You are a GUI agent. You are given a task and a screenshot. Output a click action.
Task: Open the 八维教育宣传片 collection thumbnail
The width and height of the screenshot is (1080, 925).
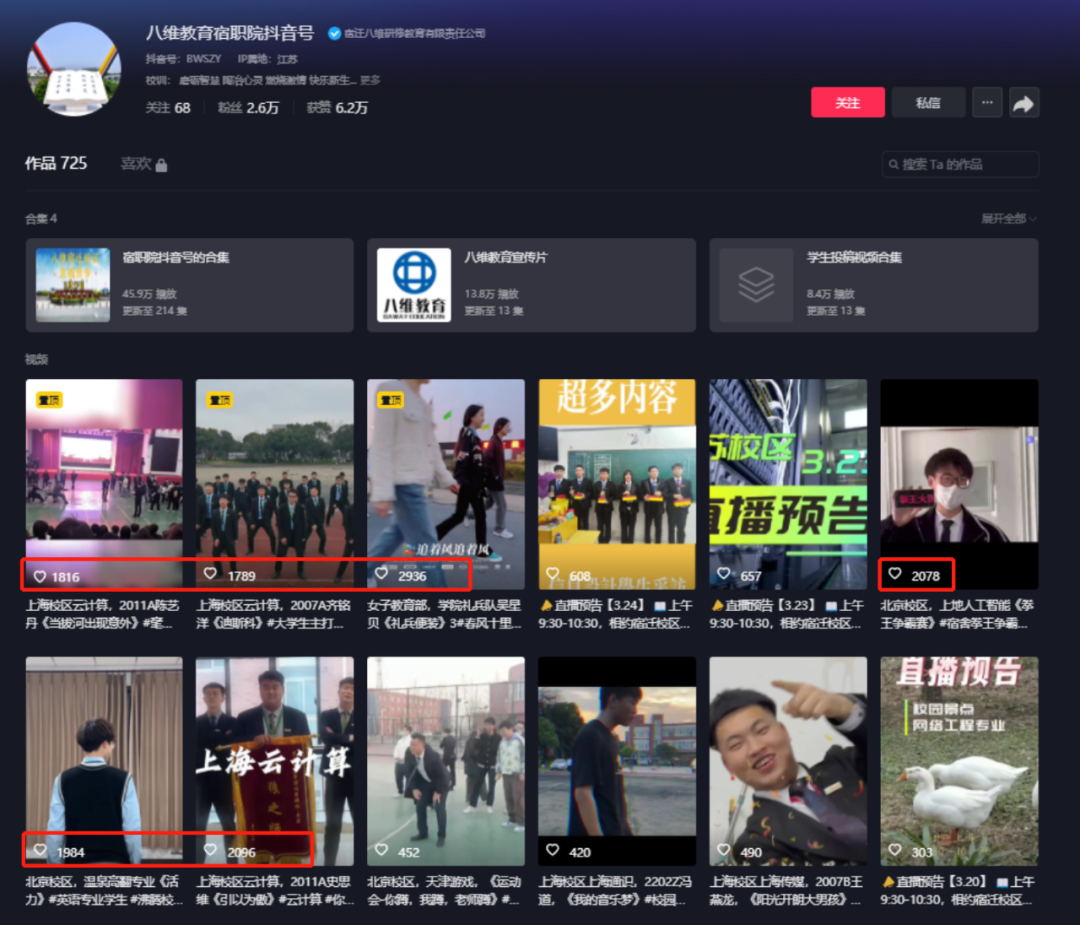coord(412,284)
